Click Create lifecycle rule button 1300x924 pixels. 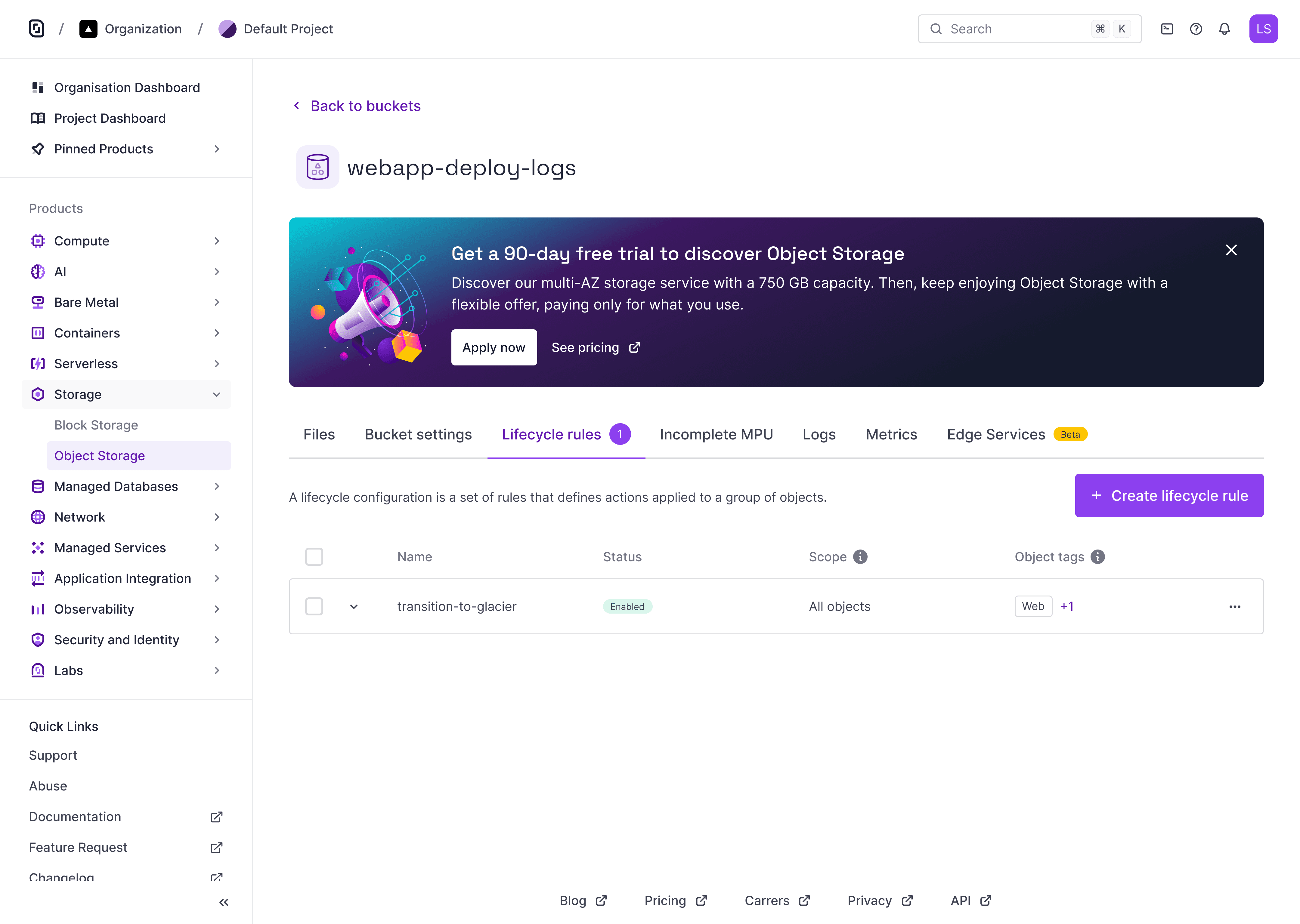(x=1168, y=496)
